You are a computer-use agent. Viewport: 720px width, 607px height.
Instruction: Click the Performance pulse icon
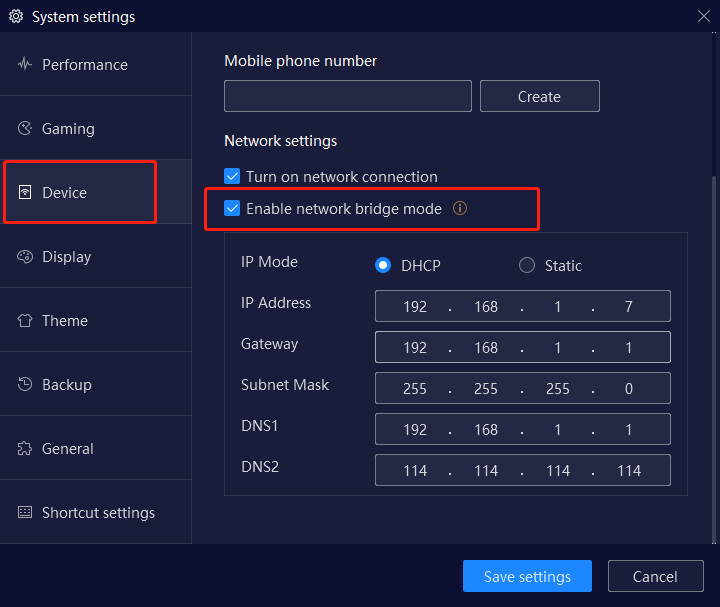click(x=25, y=64)
